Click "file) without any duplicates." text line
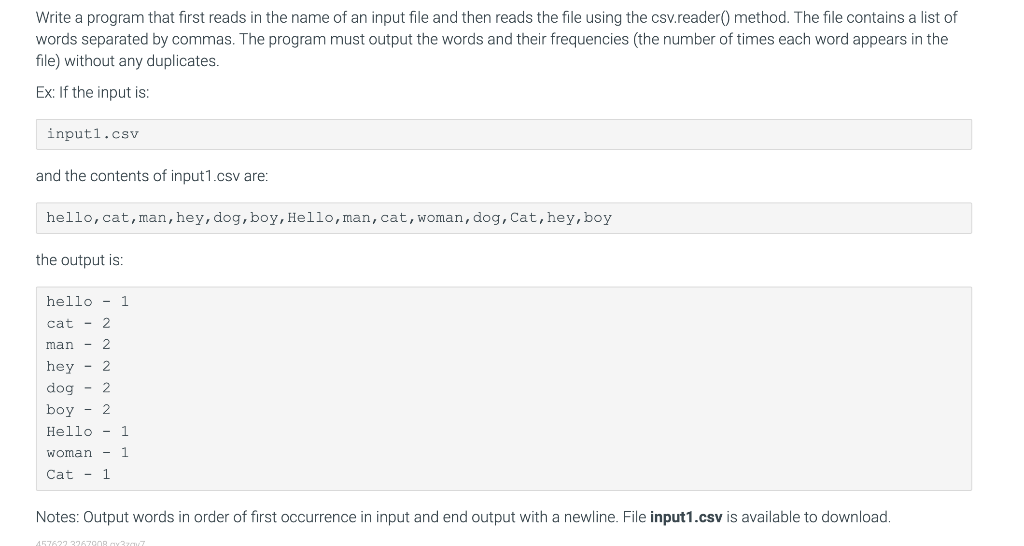 pyautogui.click(x=127, y=61)
